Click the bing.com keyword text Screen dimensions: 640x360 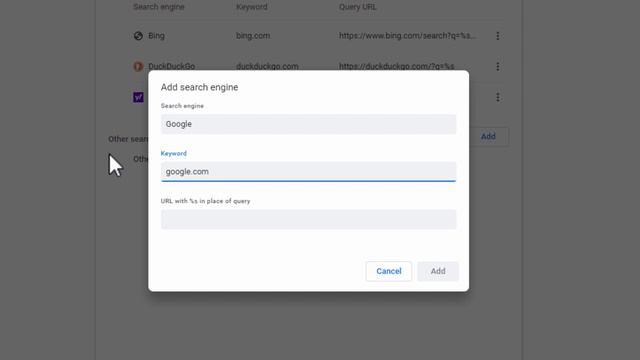coord(253,36)
